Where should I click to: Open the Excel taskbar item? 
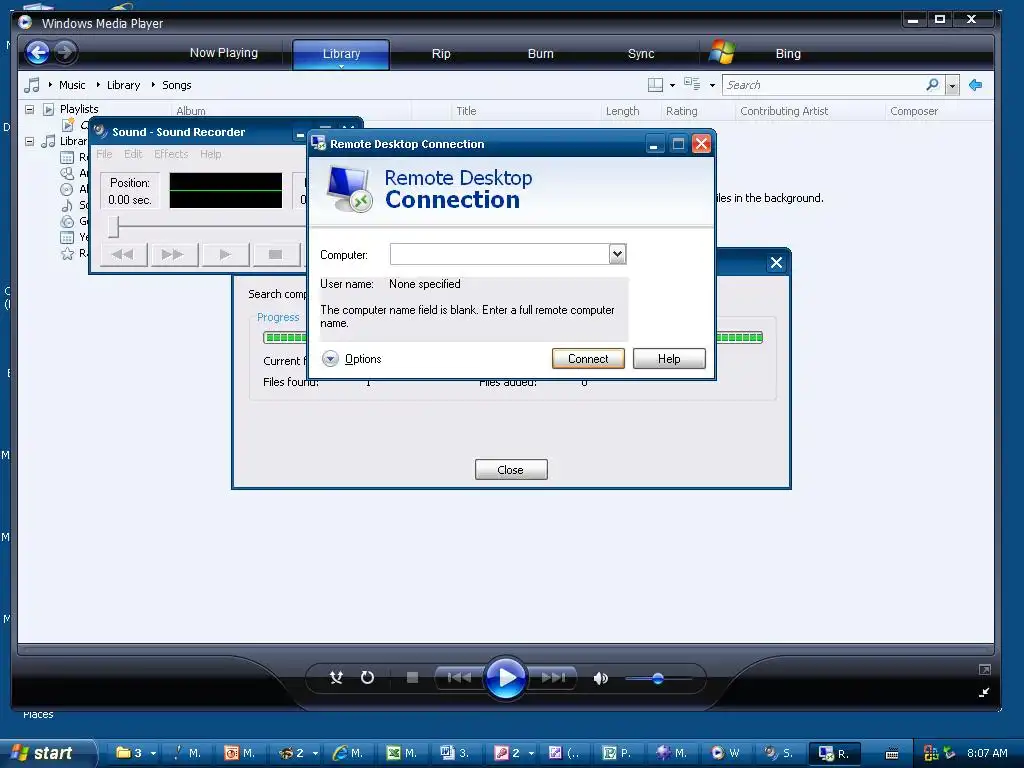(402, 753)
